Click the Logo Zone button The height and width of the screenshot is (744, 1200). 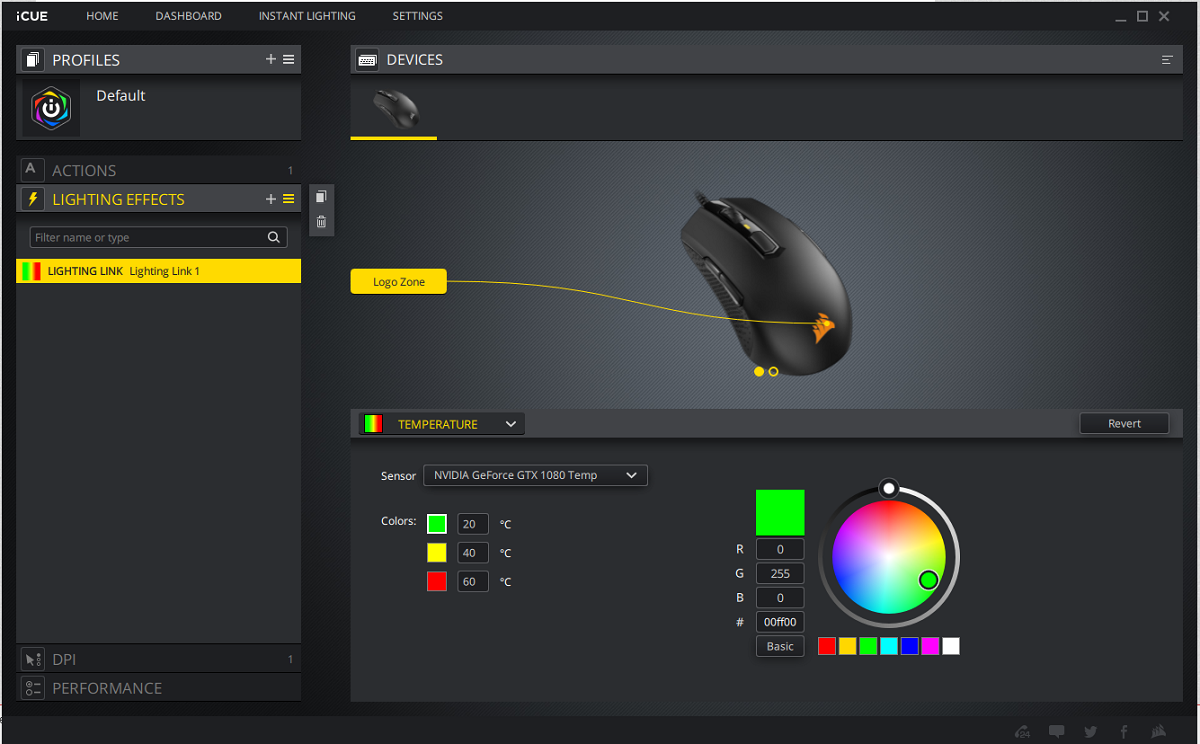pyautogui.click(x=399, y=282)
